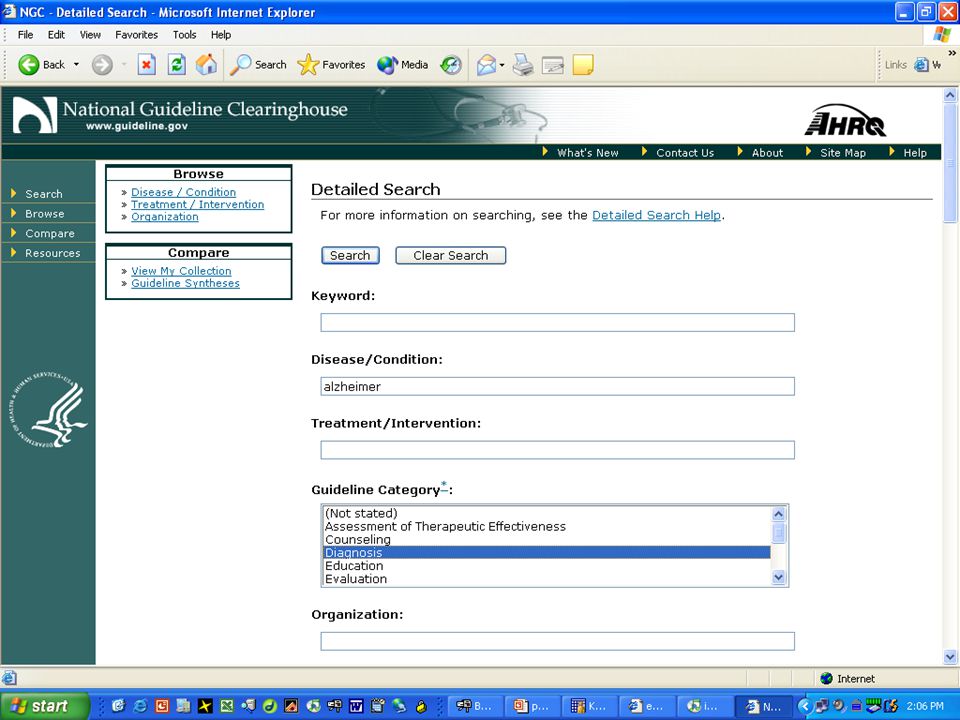Image resolution: width=960 pixels, height=720 pixels.
Task: Open Guideline Syntheses link
Action: 186,283
